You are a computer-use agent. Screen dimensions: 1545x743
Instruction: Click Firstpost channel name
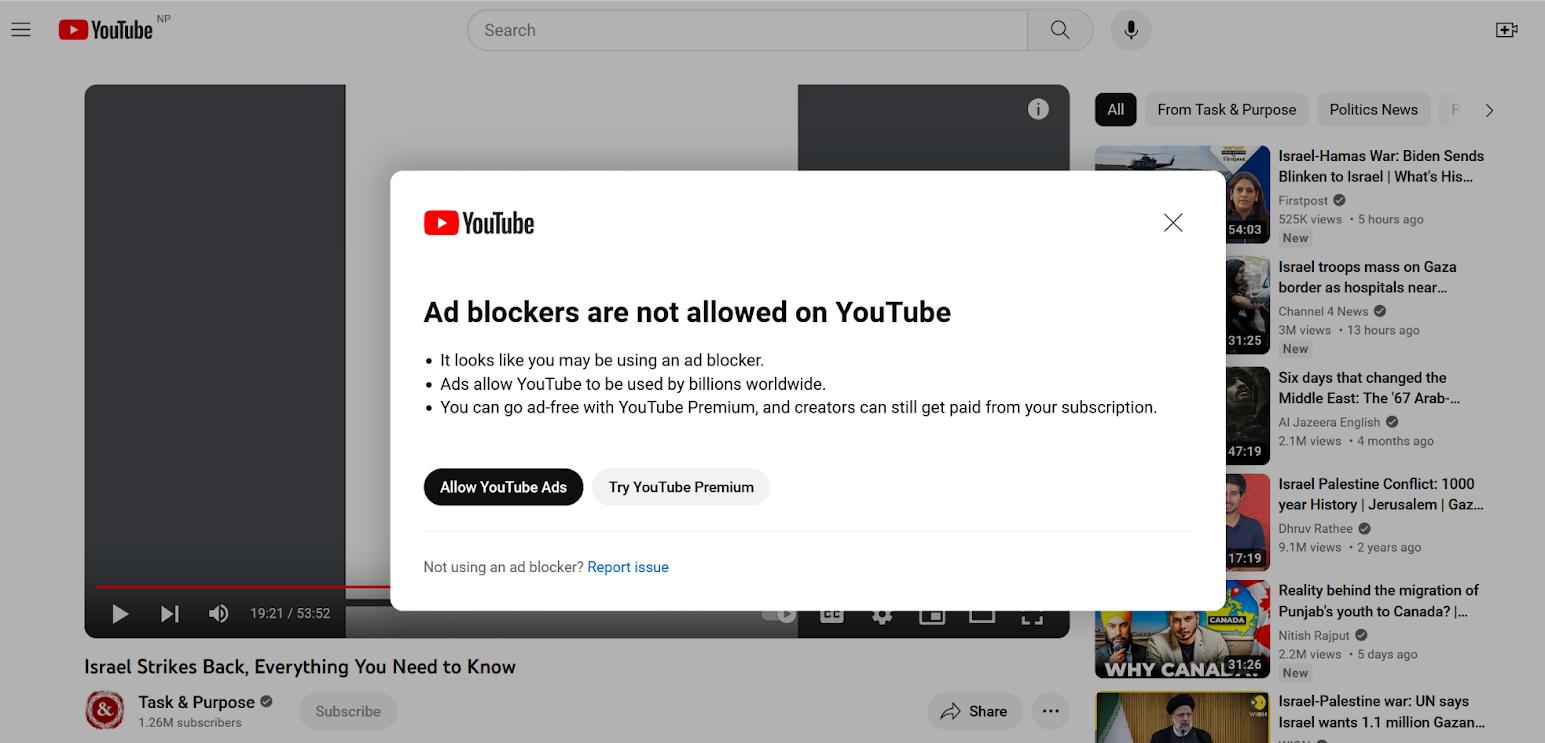[1303, 201]
